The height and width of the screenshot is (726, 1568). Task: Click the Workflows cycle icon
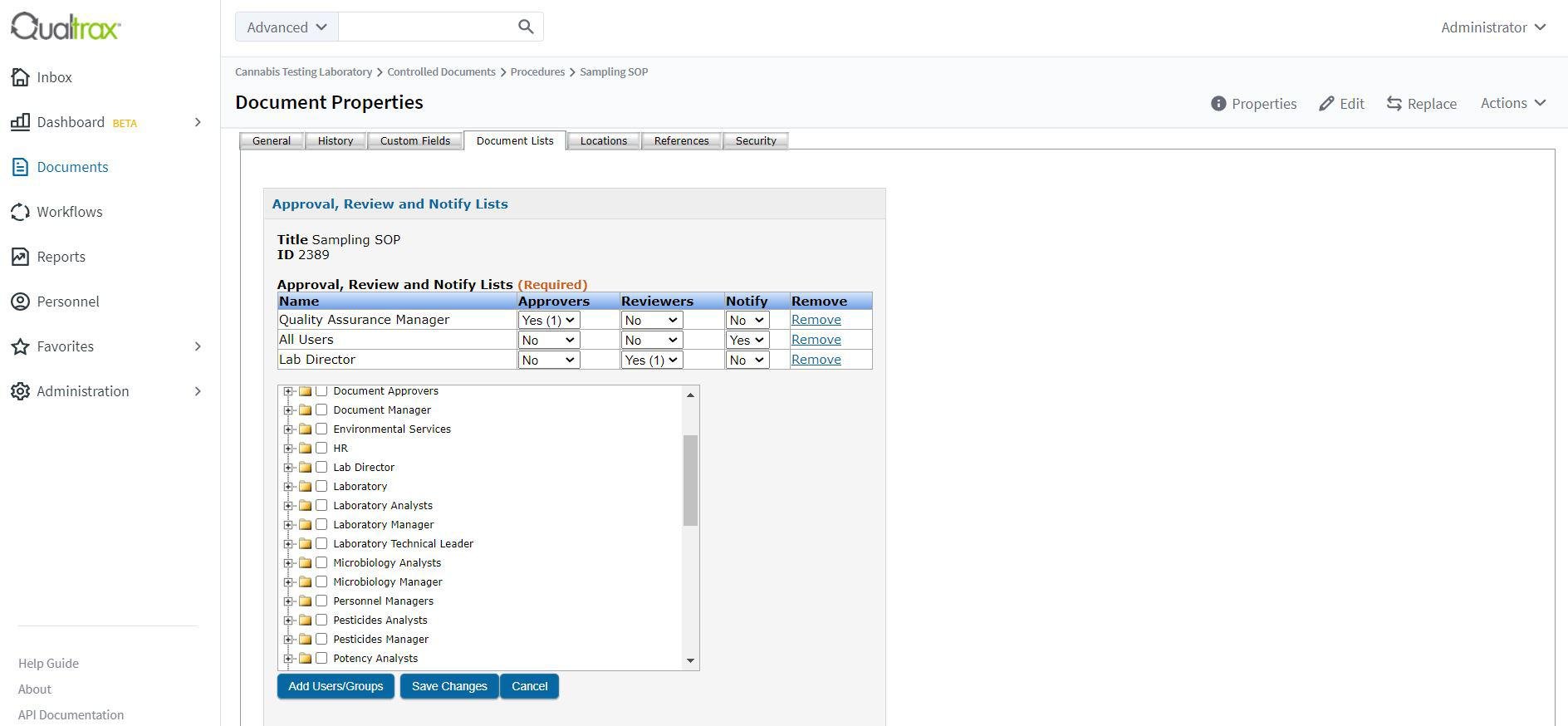[x=20, y=212]
